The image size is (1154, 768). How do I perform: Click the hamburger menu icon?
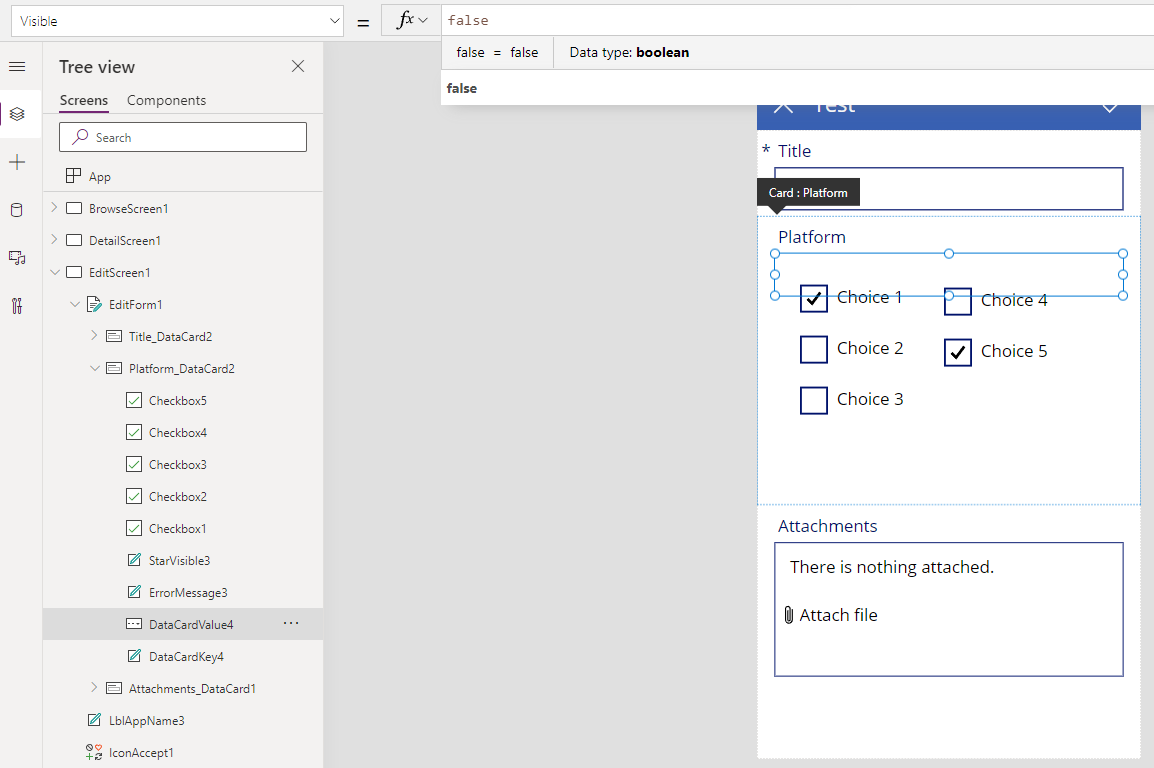[x=16, y=66]
